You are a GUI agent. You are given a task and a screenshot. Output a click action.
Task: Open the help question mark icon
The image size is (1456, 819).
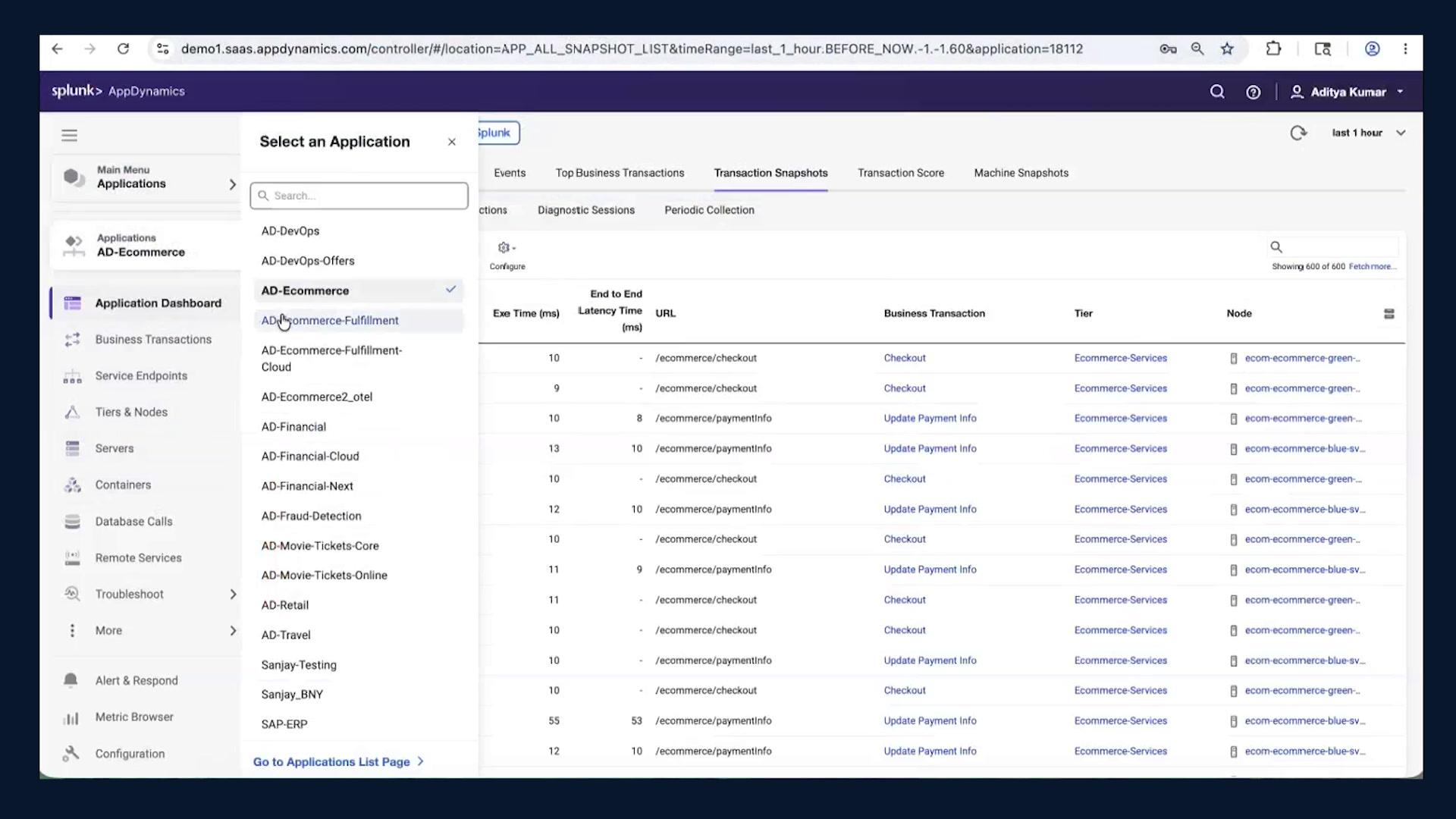[x=1254, y=92]
